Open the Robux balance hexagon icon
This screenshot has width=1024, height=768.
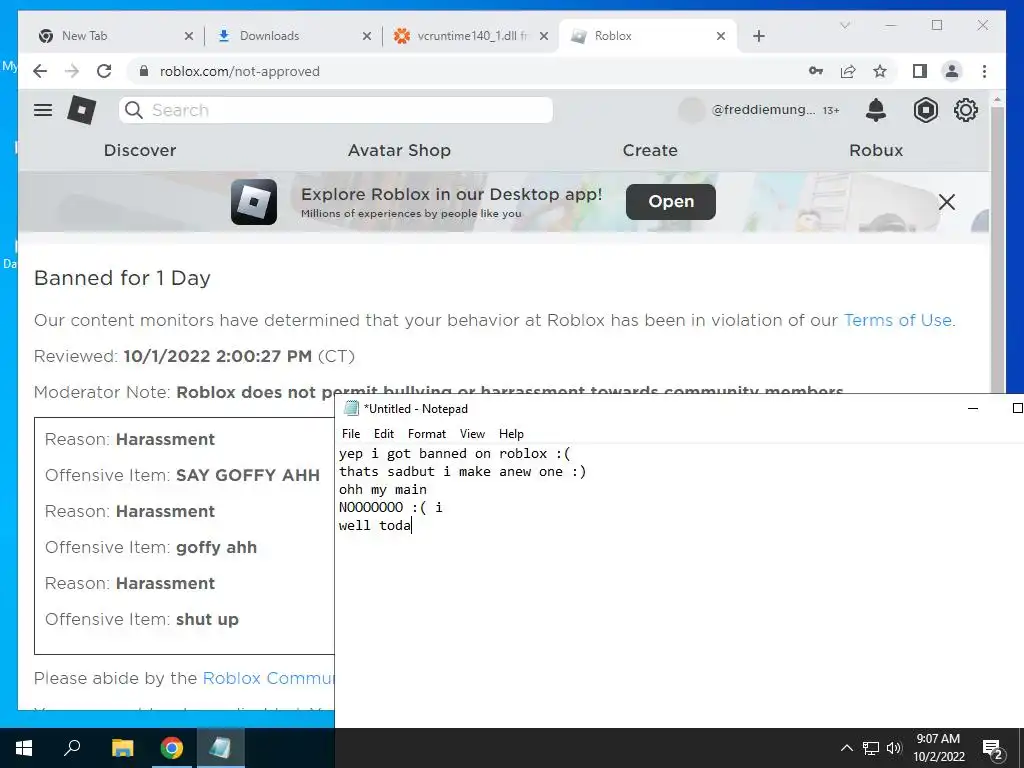coord(925,110)
